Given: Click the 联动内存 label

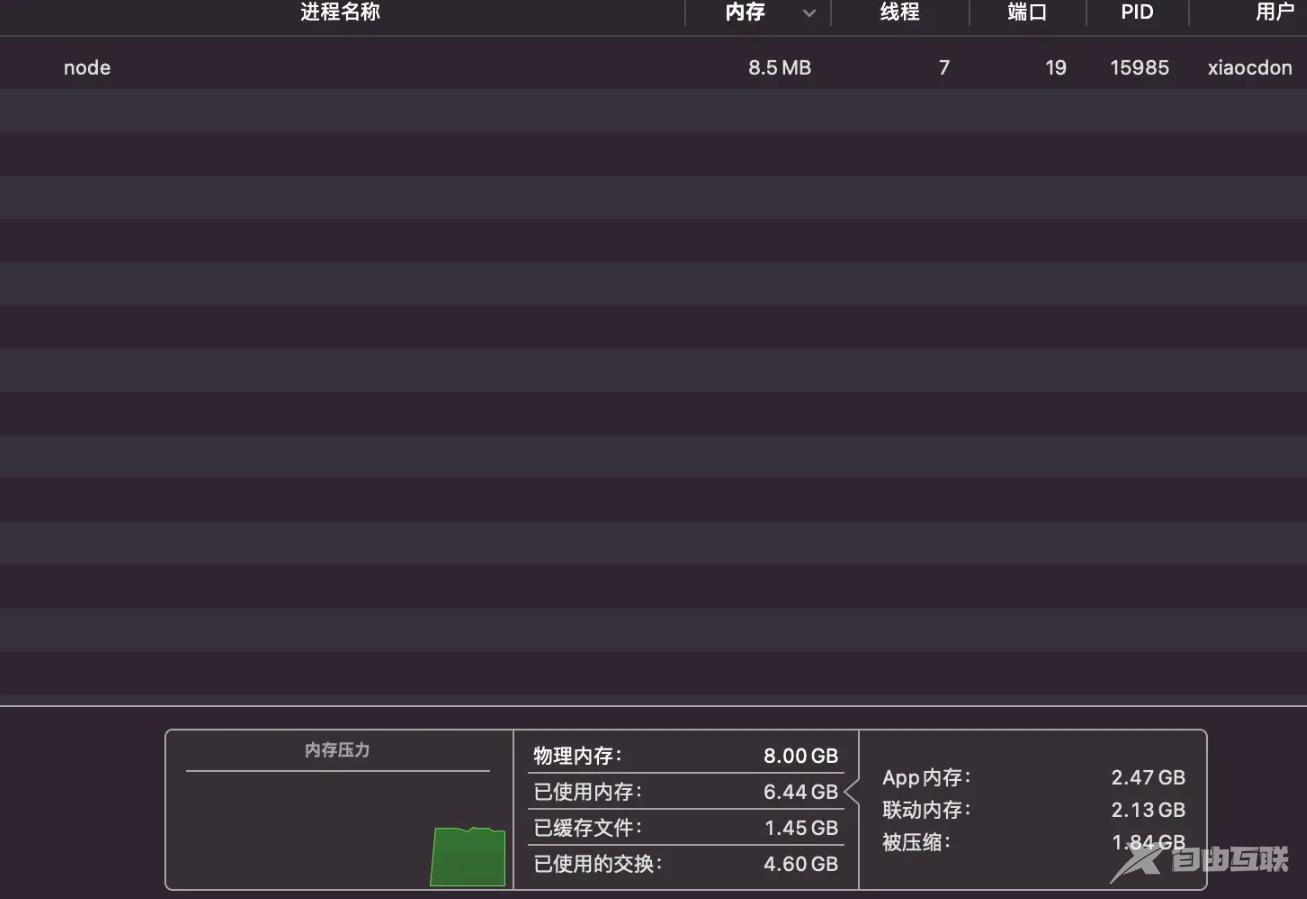Looking at the screenshot, I should click(x=927, y=810).
